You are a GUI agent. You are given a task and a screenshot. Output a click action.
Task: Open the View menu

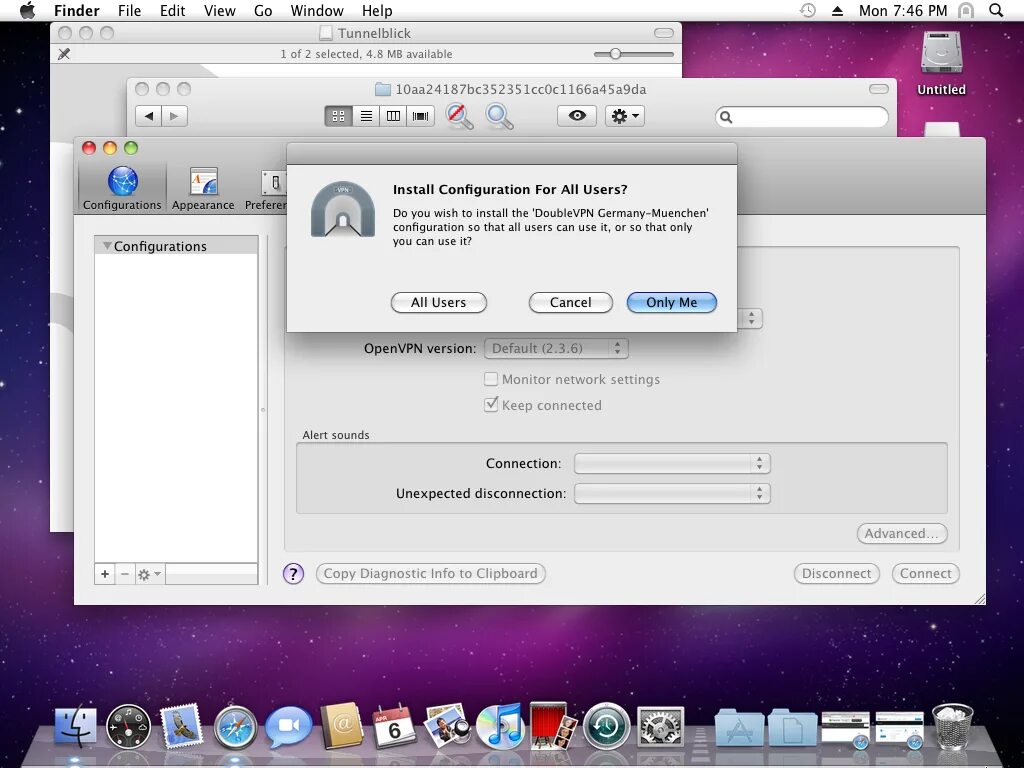tap(219, 10)
